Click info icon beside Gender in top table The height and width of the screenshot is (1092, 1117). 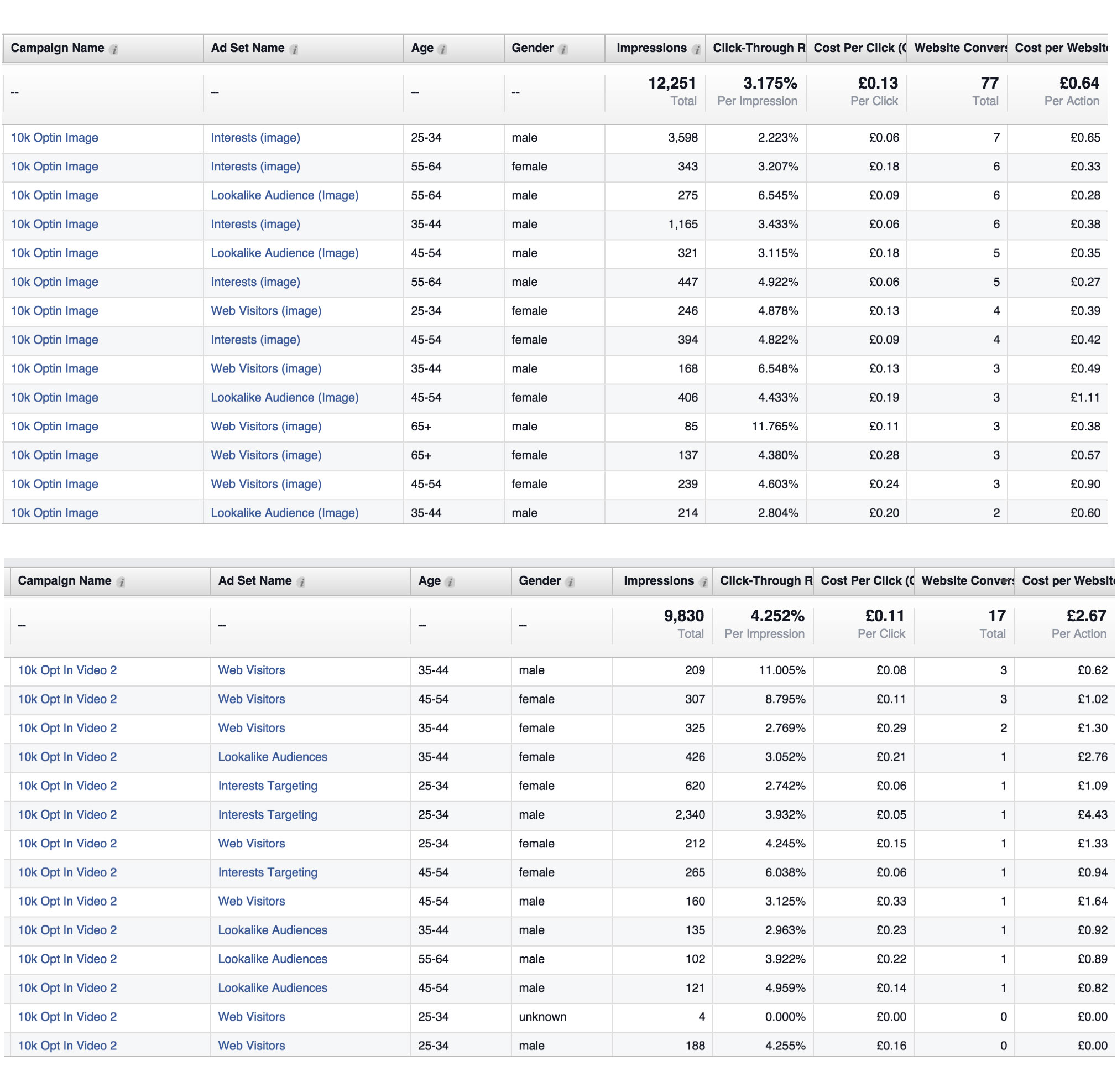click(x=563, y=49)
